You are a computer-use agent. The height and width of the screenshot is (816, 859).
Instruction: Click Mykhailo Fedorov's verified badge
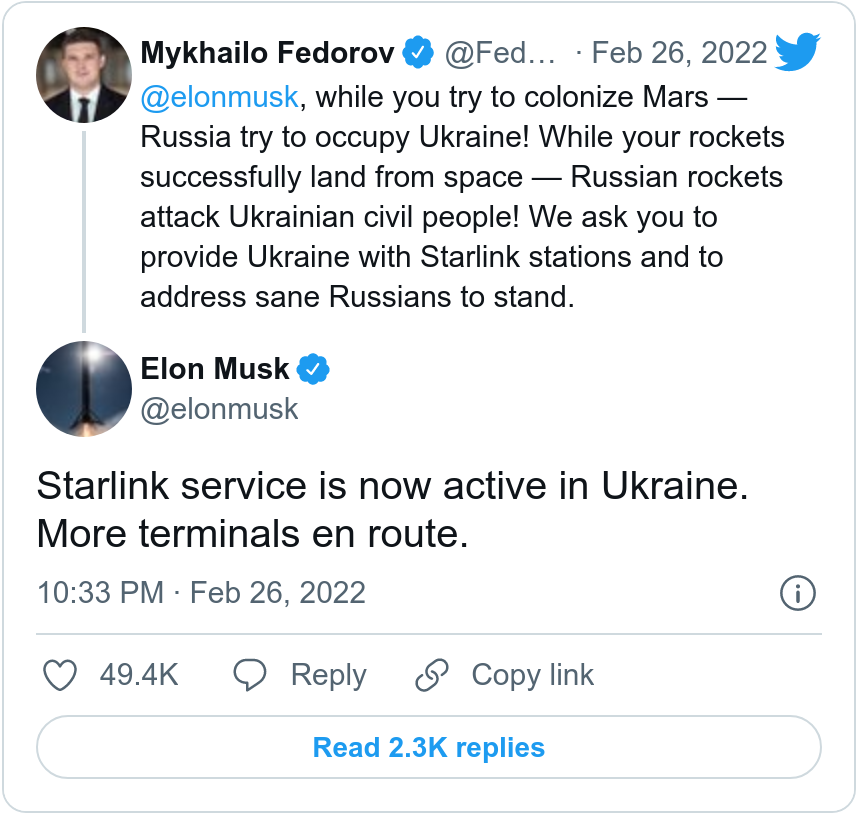click(x=418, y=52)
